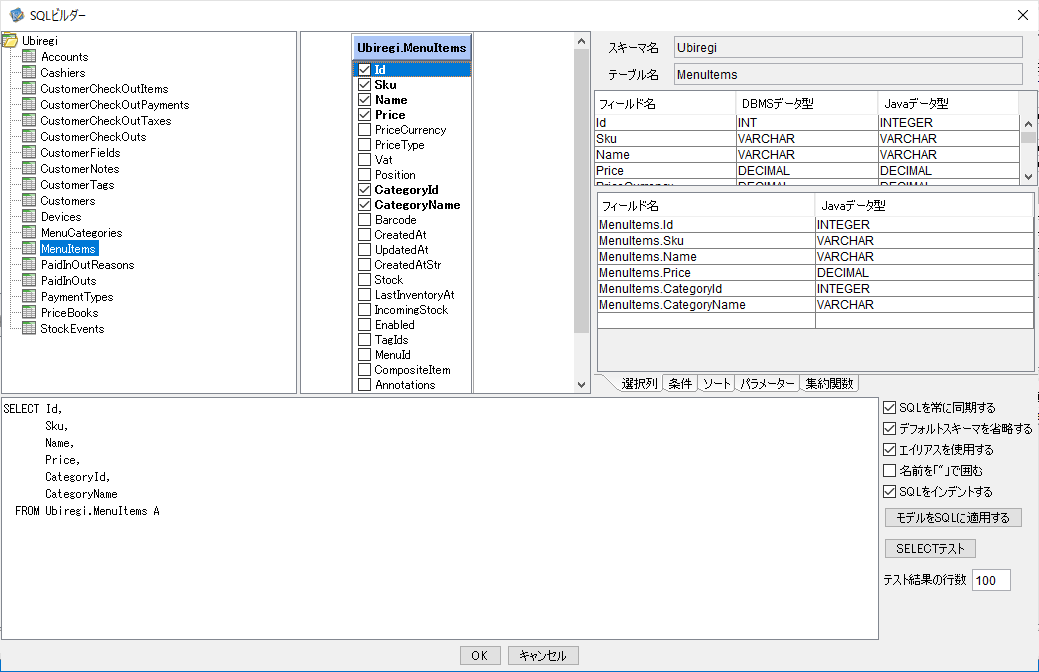The height and width of the screenshot is (672, 1039).
Task: Toggle 'エイリアスを使用する' checkbox
Action: [x=890, y=449]
